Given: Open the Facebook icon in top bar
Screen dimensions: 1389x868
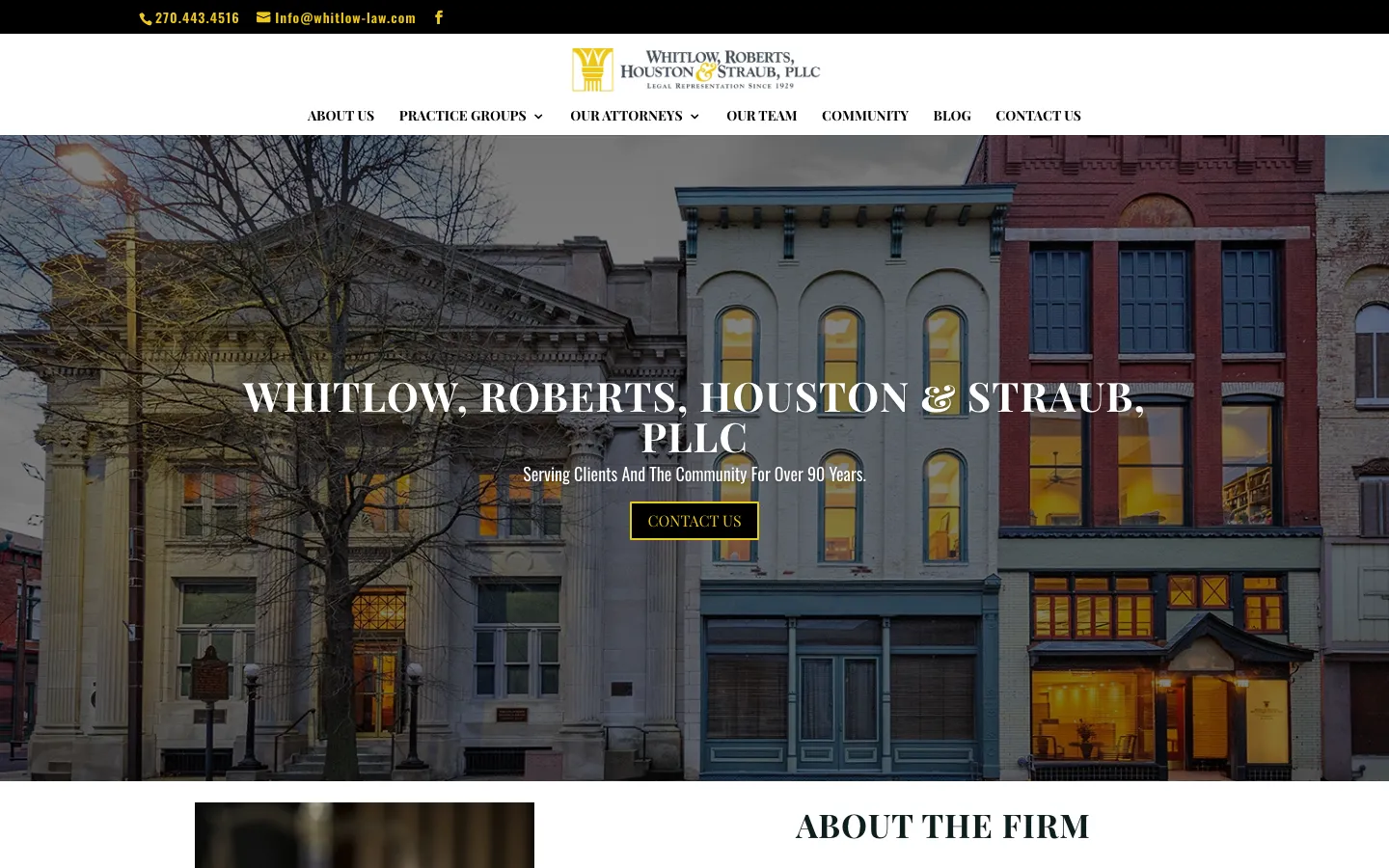Looking at the screenshot, I should point(439,17).
